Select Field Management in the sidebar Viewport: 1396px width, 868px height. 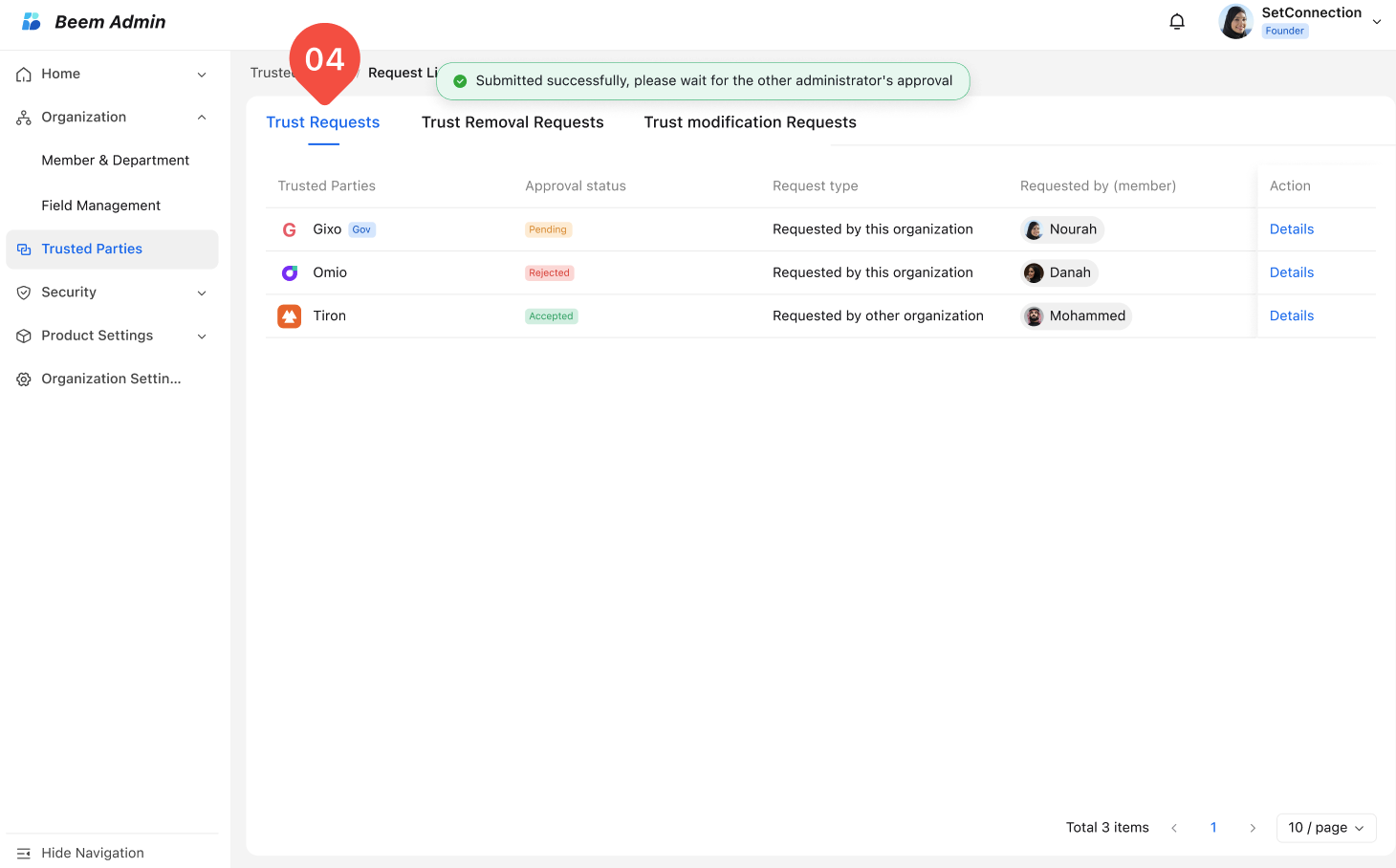(100, 206)
